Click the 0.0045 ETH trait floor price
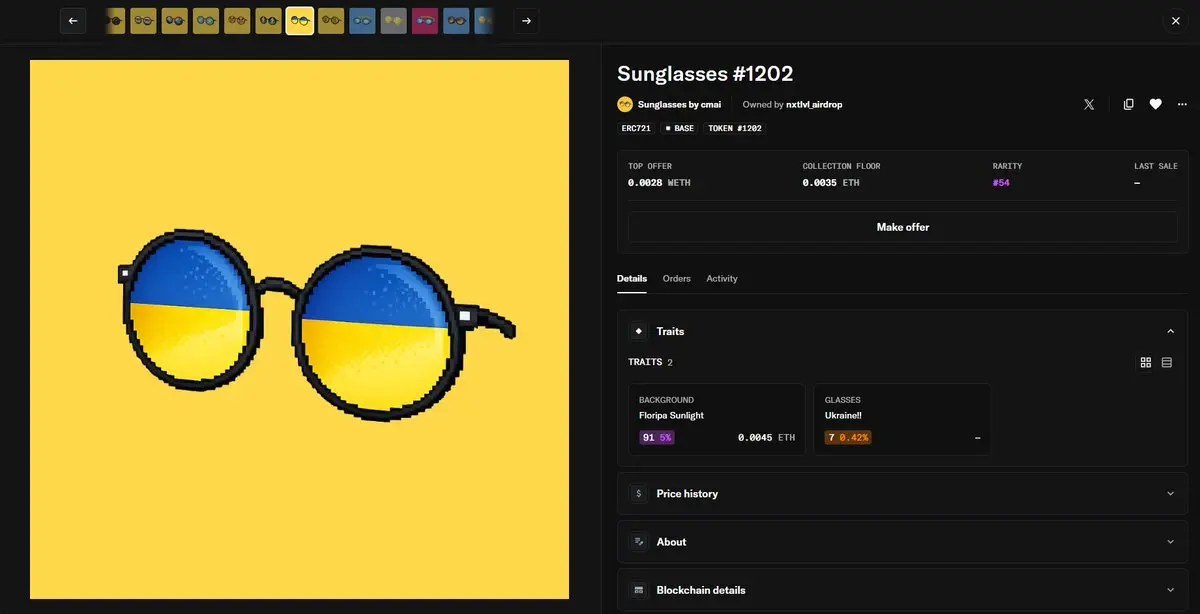The height and width of the screenshot is (614, 1200). (766, 437)
